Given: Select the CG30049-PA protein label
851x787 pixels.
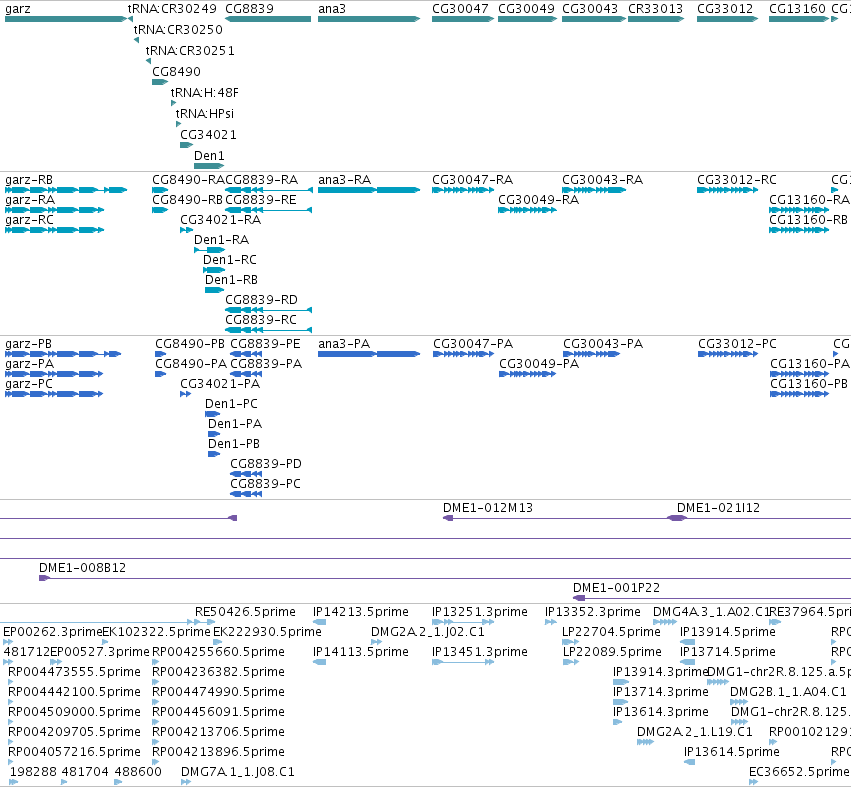Looking at the screenshot, I should tap(539, 364).
